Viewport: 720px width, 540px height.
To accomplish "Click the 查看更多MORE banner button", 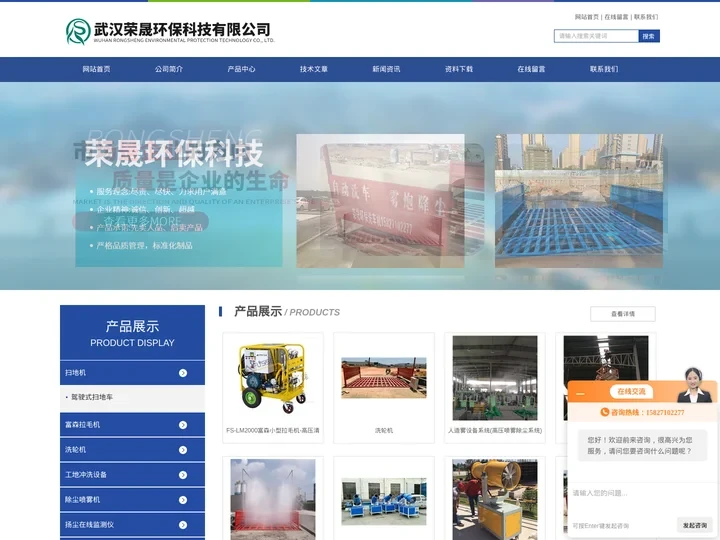I will tap(141, 221).
